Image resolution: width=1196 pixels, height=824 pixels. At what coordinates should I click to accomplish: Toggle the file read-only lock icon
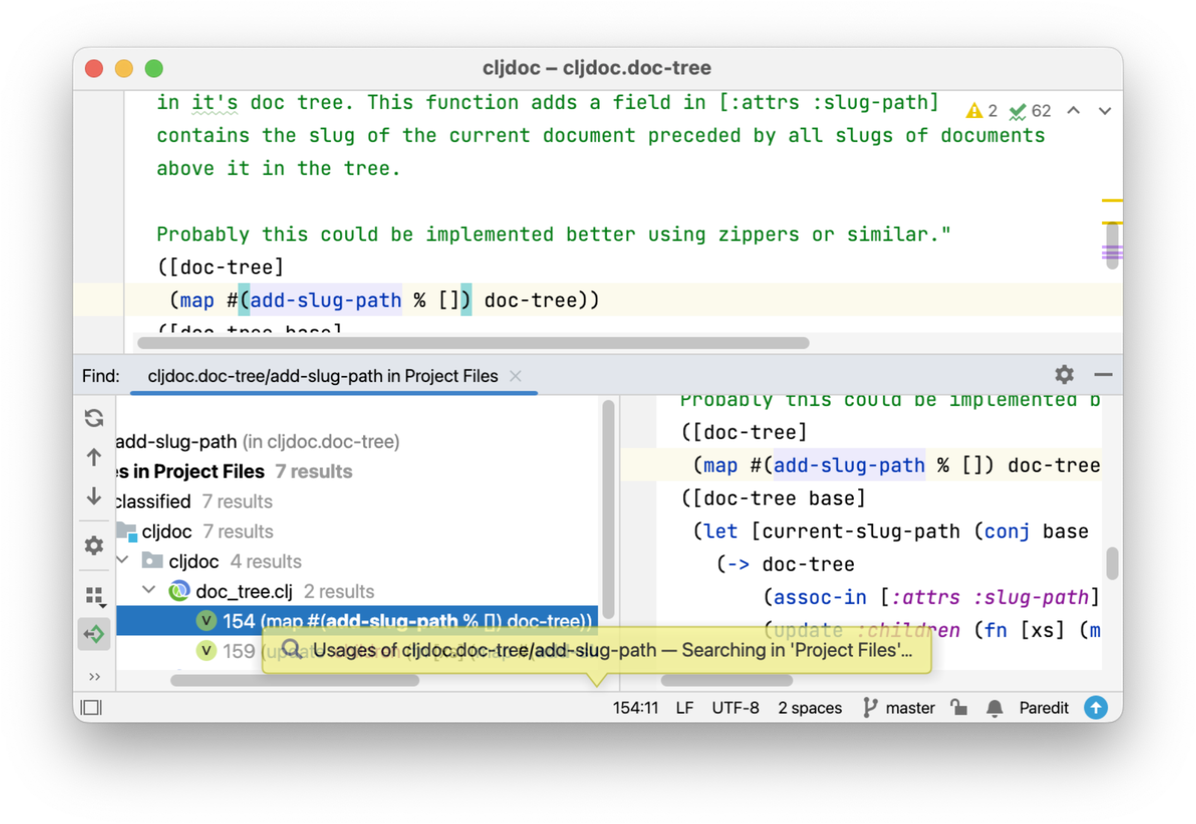coord(959,708)
